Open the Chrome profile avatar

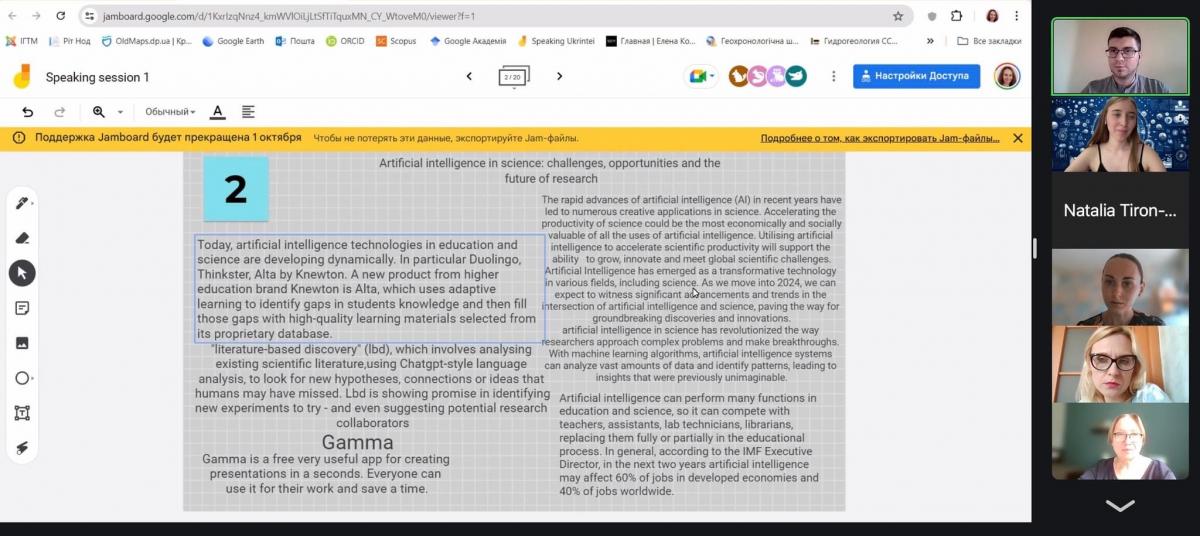pyautogui.click(x=992, y=16)
